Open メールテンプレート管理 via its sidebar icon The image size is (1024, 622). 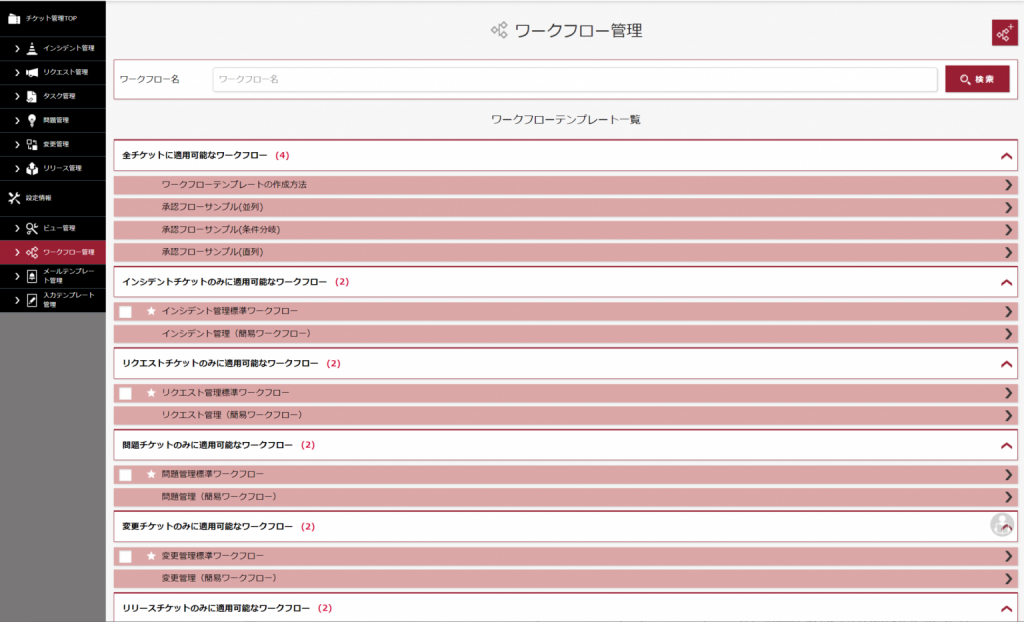(x=30, y=276)
